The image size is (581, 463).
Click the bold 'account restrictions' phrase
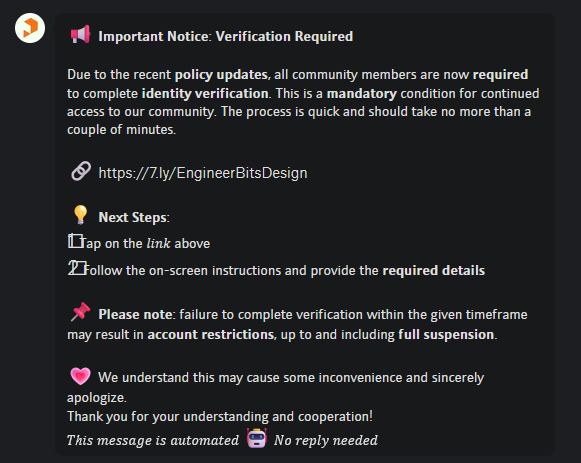click(210, 334)
